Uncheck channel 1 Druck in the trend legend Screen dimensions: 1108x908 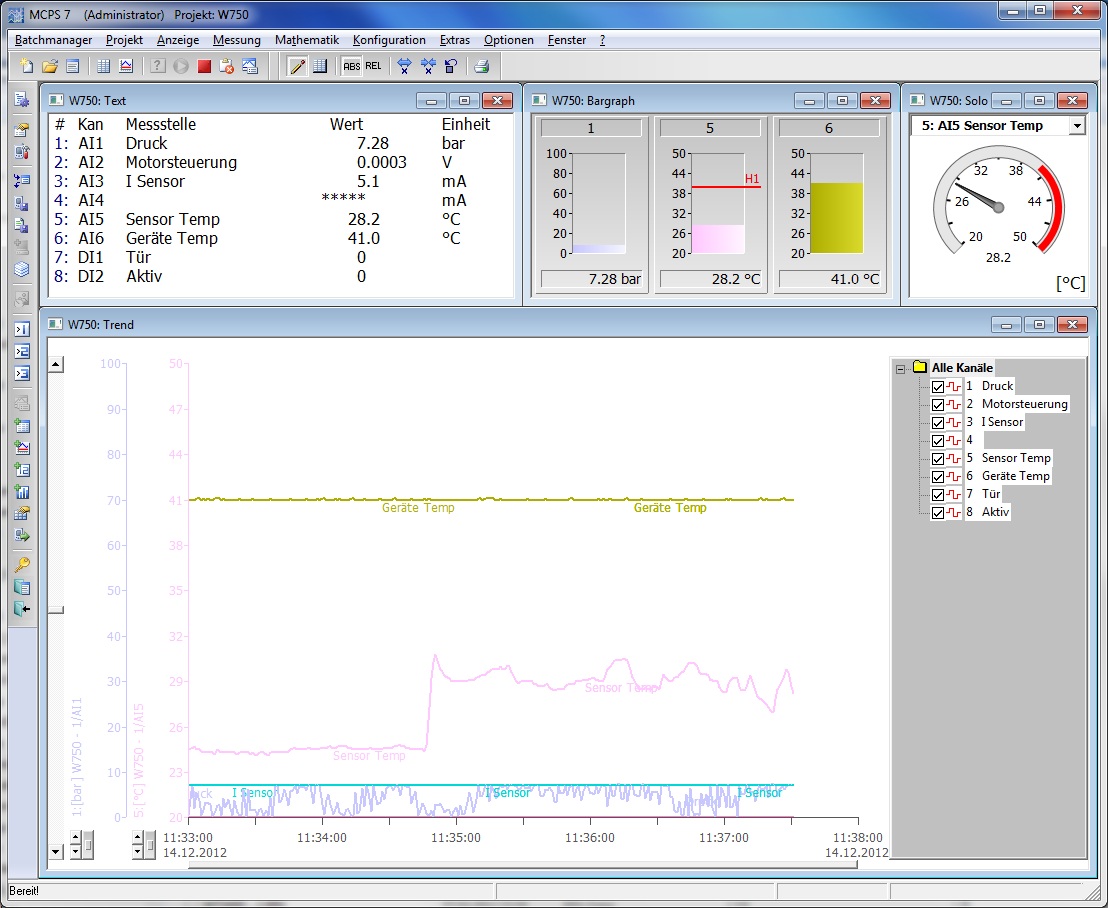937,386
